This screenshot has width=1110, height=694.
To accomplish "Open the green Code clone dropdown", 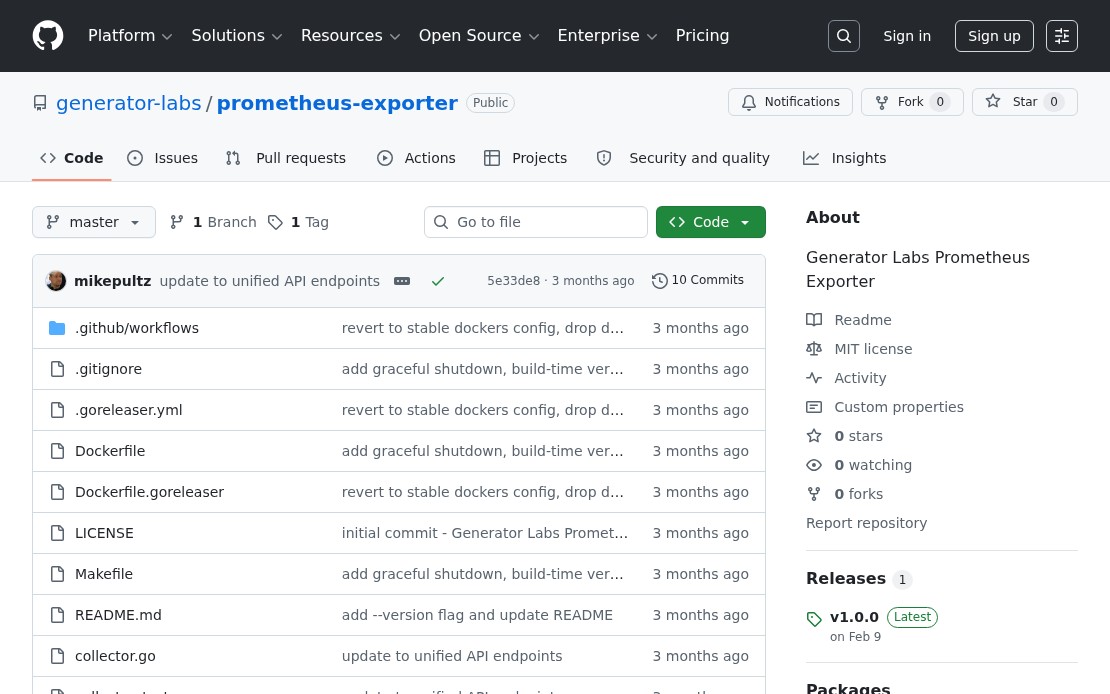I will [711, 222].
